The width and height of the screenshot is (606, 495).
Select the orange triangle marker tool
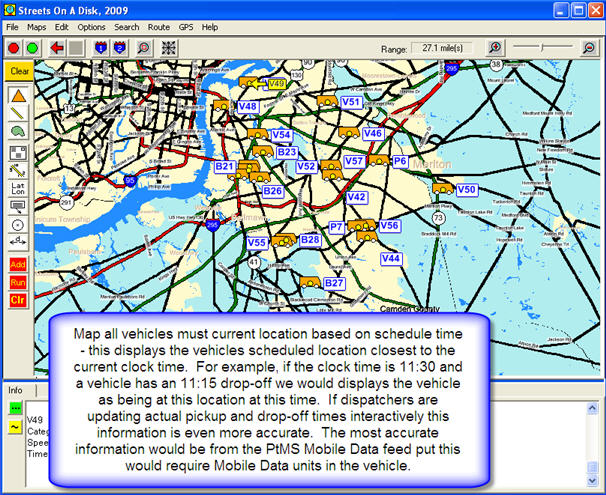[18, 96]
